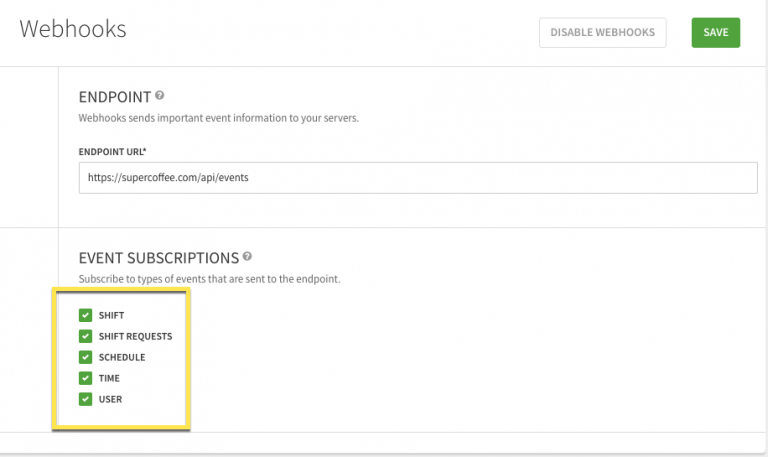Toggle the USER event checkbox
This screenshot has height=457, width=768.
pyautogui.click(x=85, y=399)
